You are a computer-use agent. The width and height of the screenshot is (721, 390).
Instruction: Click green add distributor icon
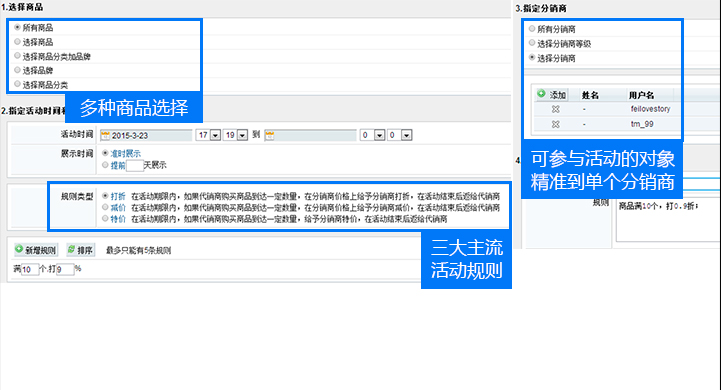(541, 94)
